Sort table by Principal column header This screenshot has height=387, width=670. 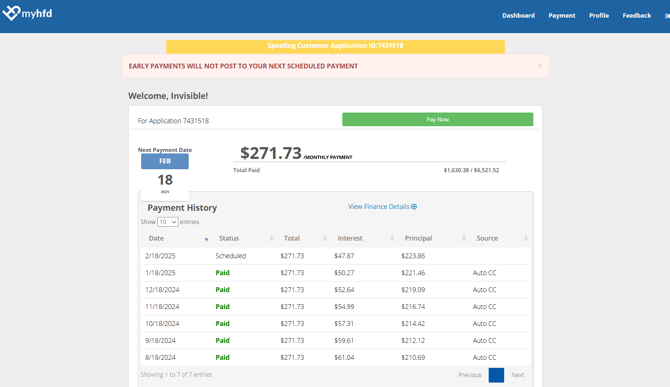tap(434, 238)
